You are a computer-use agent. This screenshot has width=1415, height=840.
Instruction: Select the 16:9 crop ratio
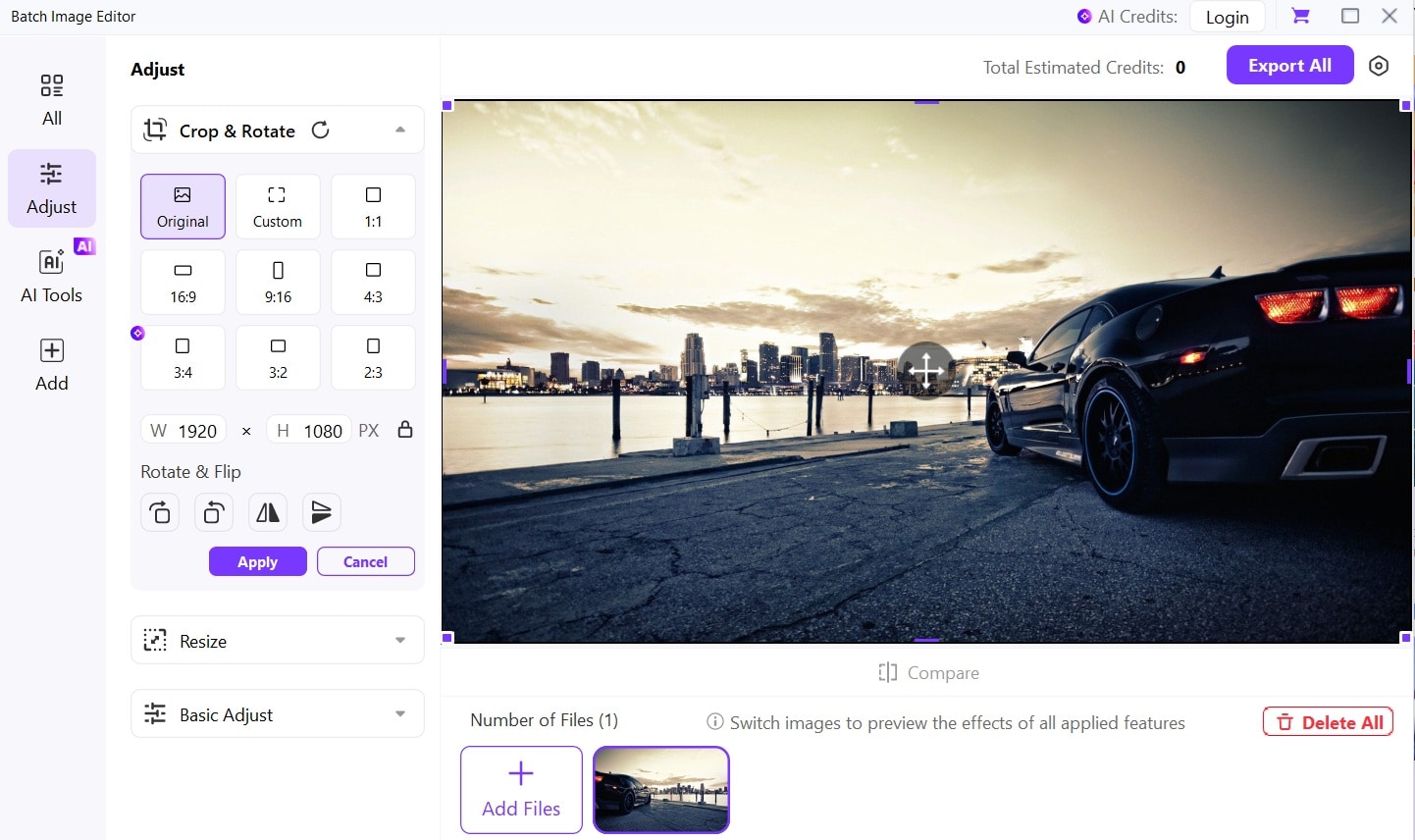pos(183,282)
